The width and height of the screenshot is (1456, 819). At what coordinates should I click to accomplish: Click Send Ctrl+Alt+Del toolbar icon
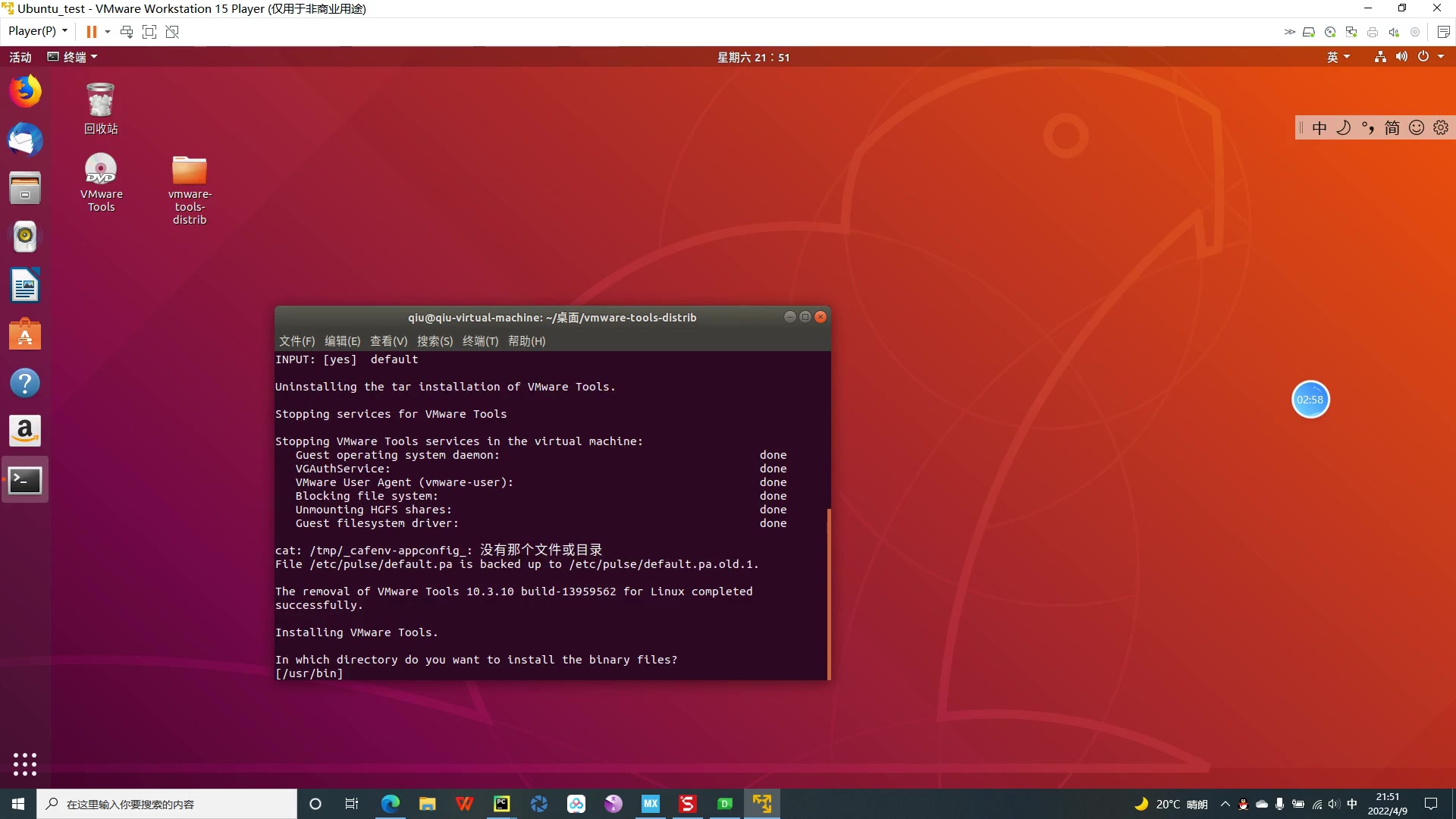pyautogui.click(x=127, y=32)
